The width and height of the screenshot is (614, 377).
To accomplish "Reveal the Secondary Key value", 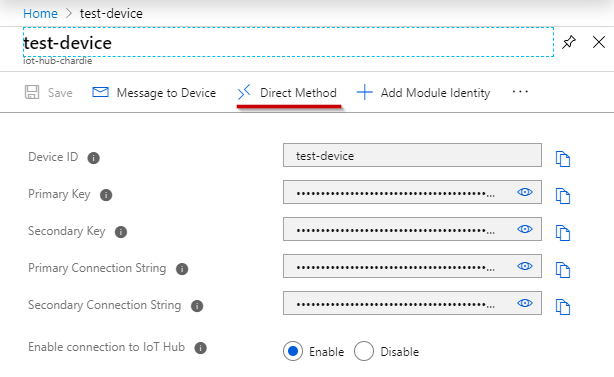I will pyautogui.click(x=525, y=229).
